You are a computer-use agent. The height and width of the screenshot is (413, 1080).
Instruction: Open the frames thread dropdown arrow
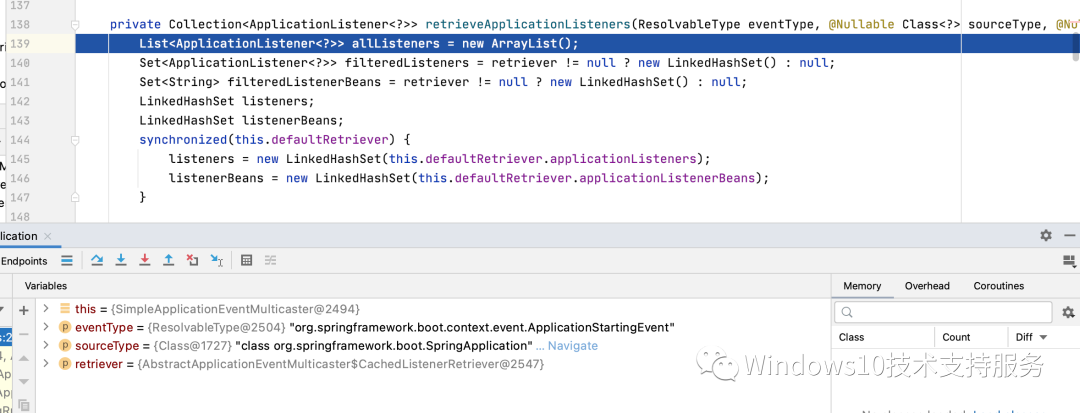[x=2, y=310]
